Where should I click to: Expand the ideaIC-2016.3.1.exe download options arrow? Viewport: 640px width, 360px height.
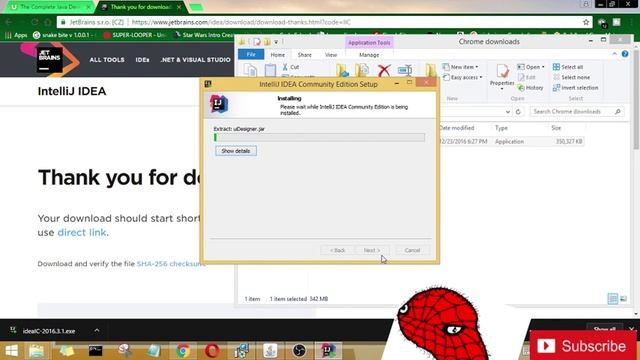(97, 330)
